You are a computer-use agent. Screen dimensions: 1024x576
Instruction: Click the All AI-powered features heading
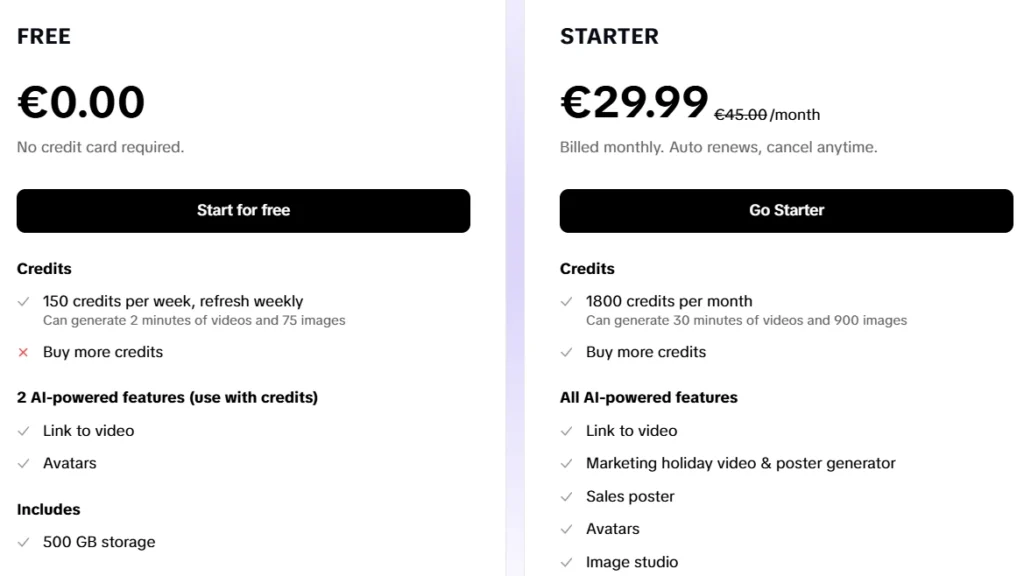tap(648, 398)
